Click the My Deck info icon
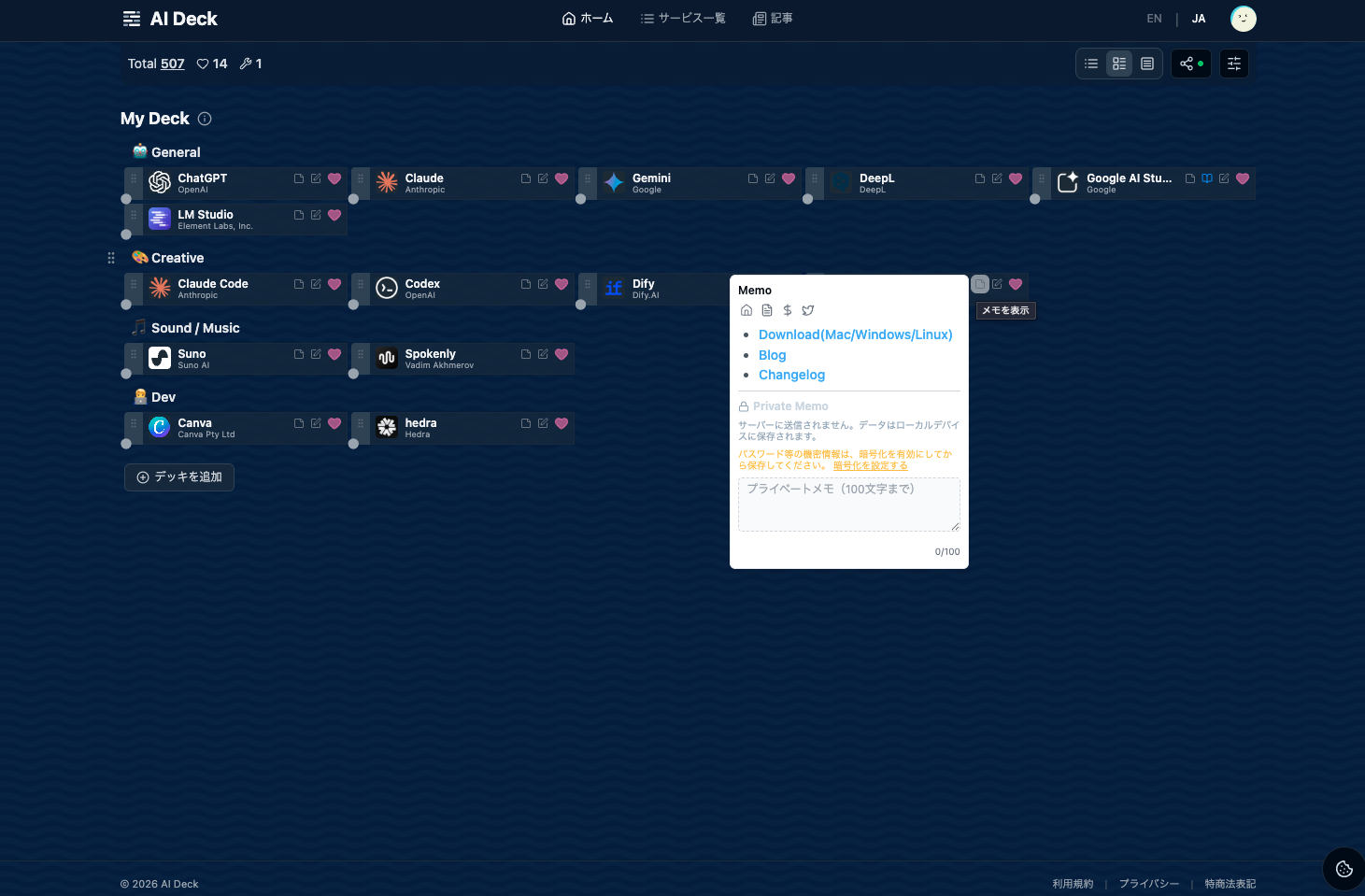Screen dimensions: 1365x896 pos(205,119)
